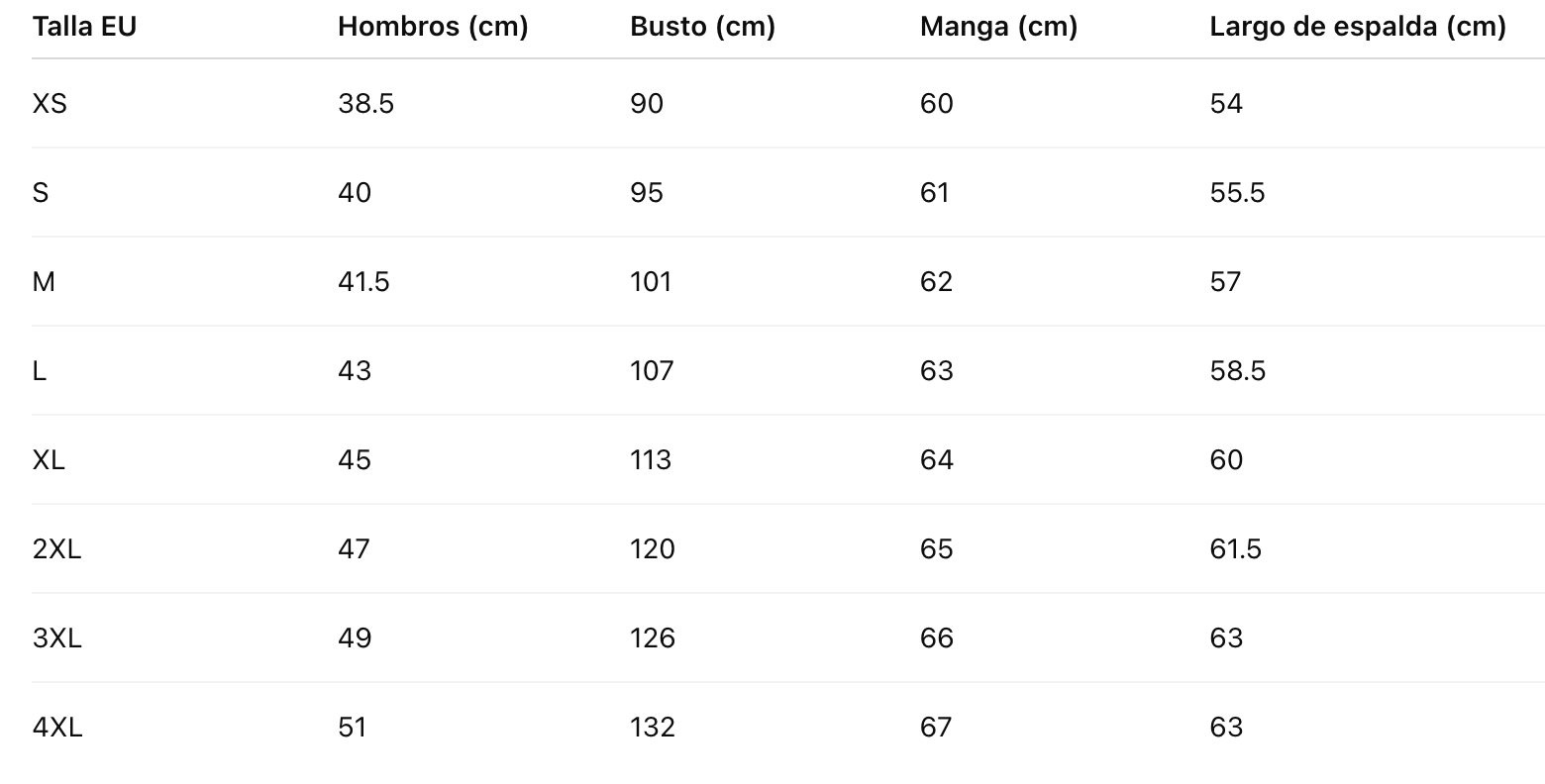Click the 49 shoulder value for 3XL

[355, 638]
